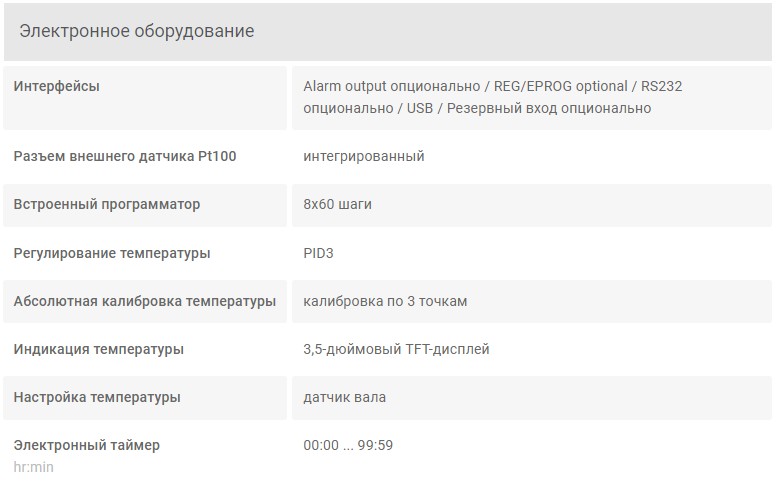Select the Абсолютная калибровка температуры label

pyautogui.click(x=145, y=301)
